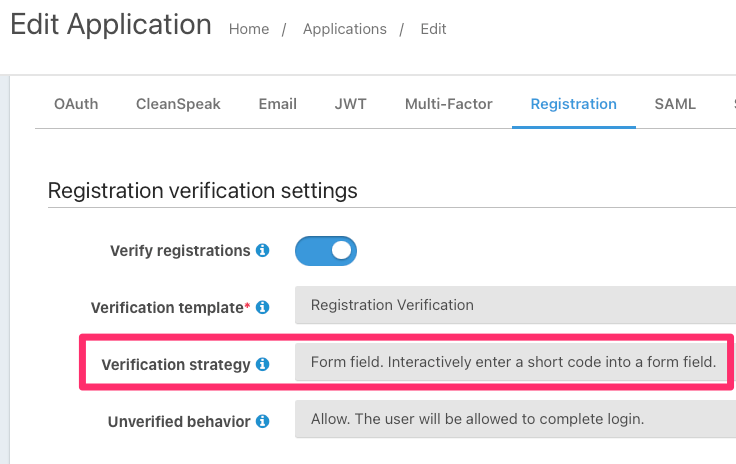Switch to the Multi-Factor tab

pos(449,104)
